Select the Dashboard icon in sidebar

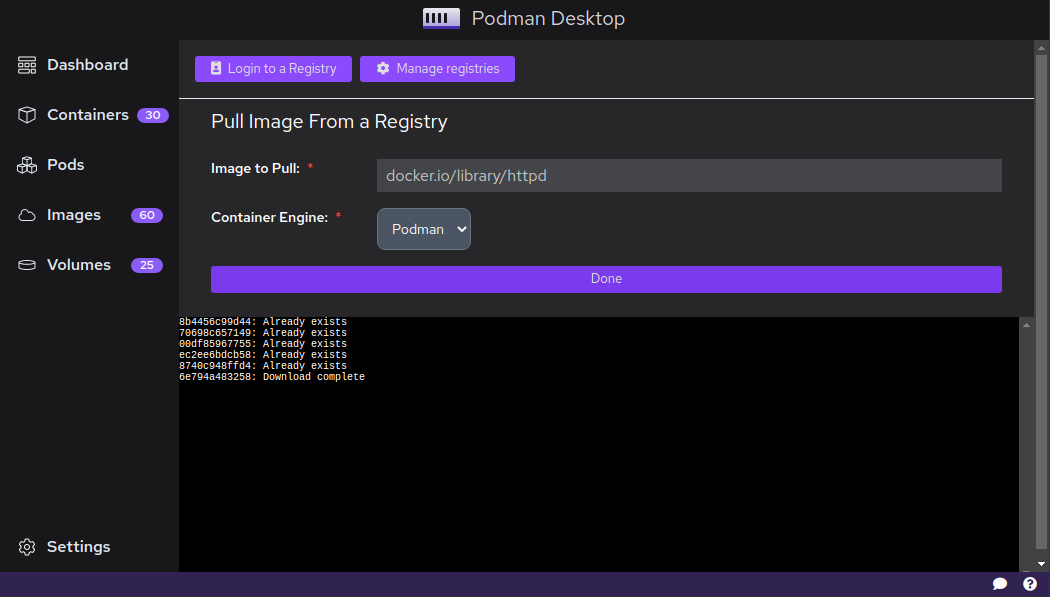[x=25, y=64]
